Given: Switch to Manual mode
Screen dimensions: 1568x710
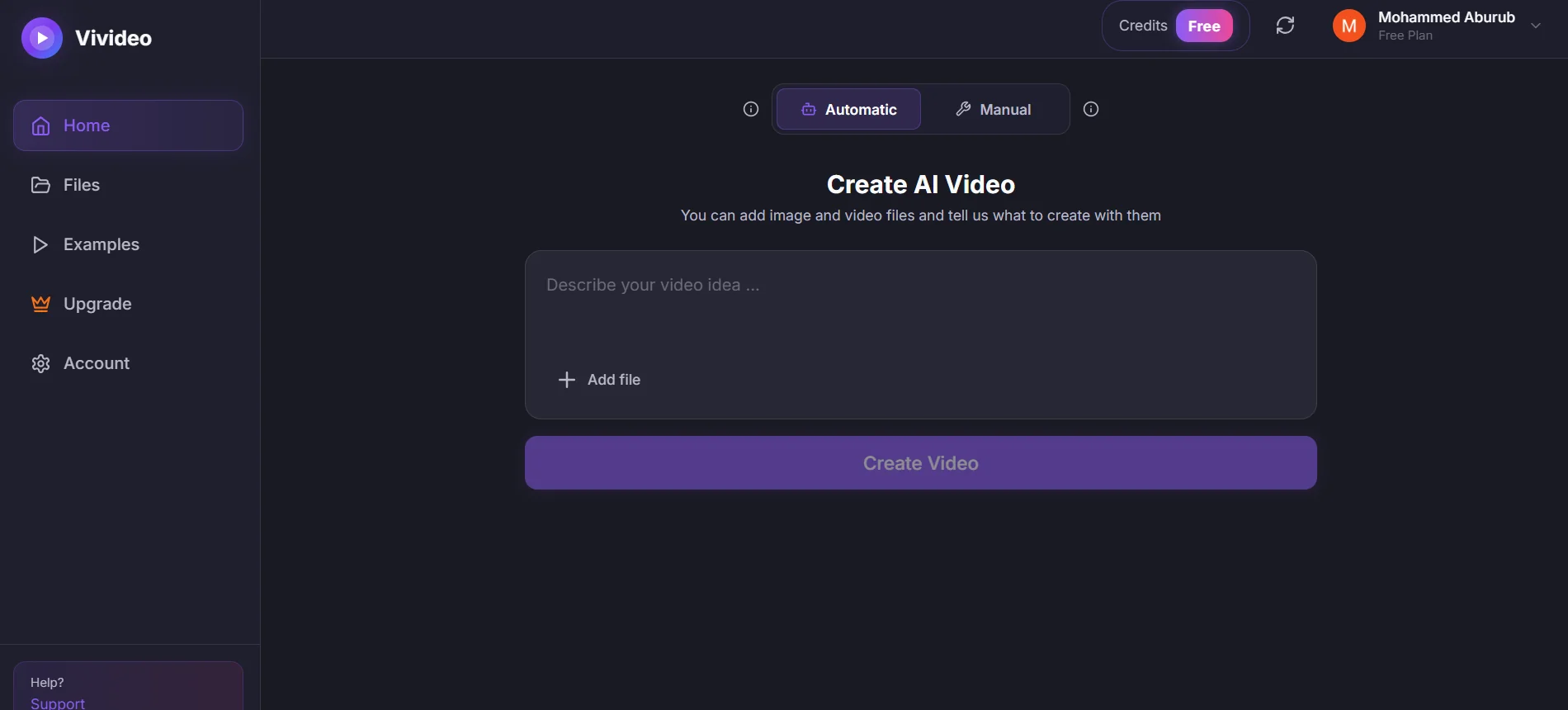Looking at the screenshot, I should click(x=994, y=109).
